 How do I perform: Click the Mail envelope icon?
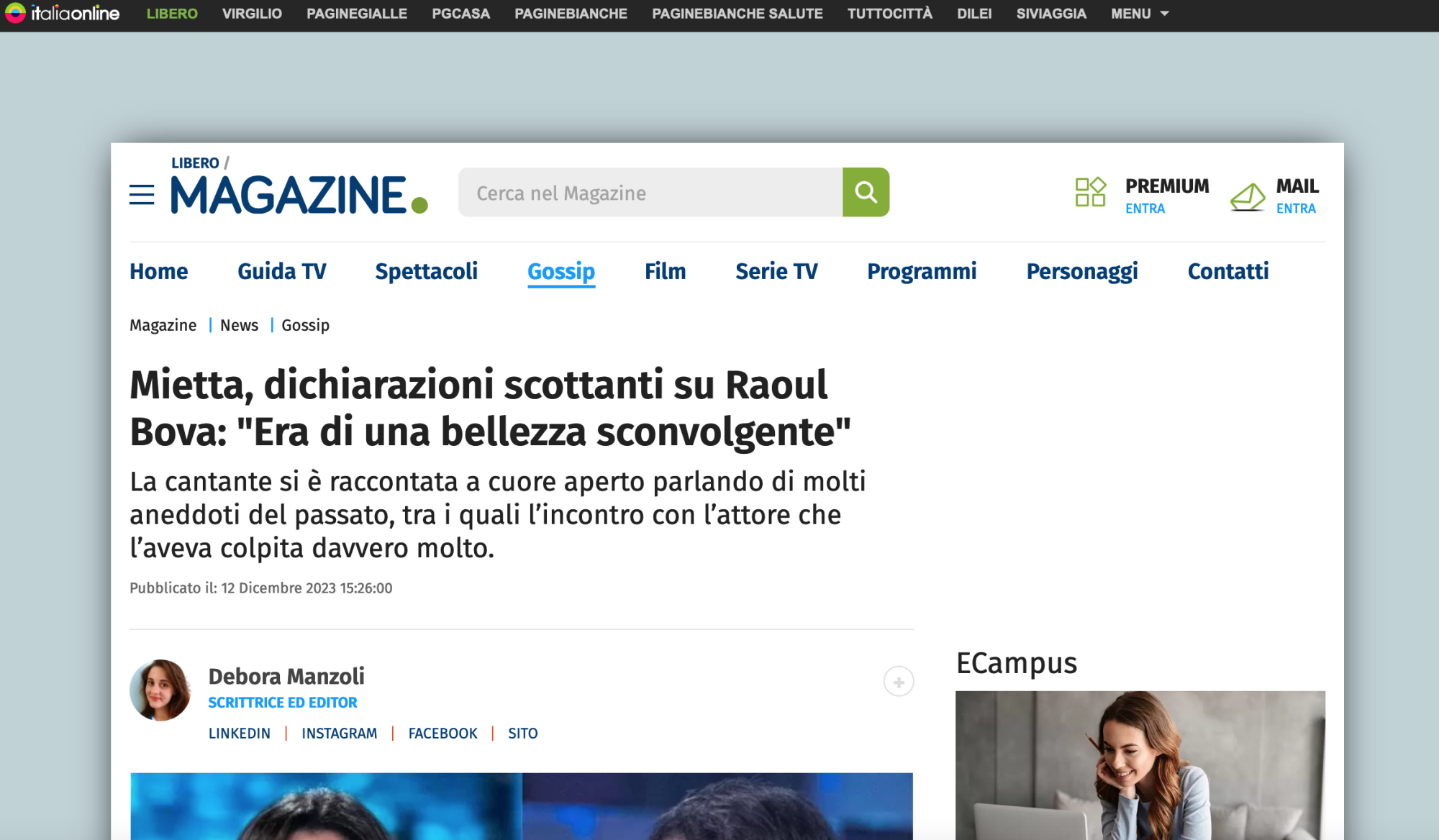click(1248, 196)
